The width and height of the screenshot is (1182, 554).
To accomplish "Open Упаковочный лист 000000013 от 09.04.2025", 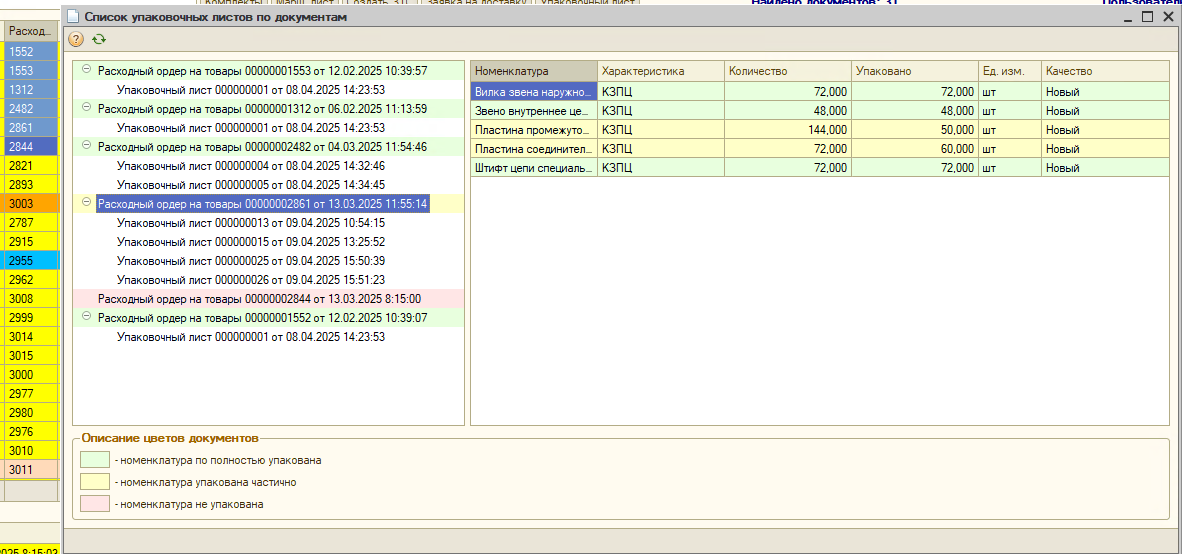I will tap(251, 223).
